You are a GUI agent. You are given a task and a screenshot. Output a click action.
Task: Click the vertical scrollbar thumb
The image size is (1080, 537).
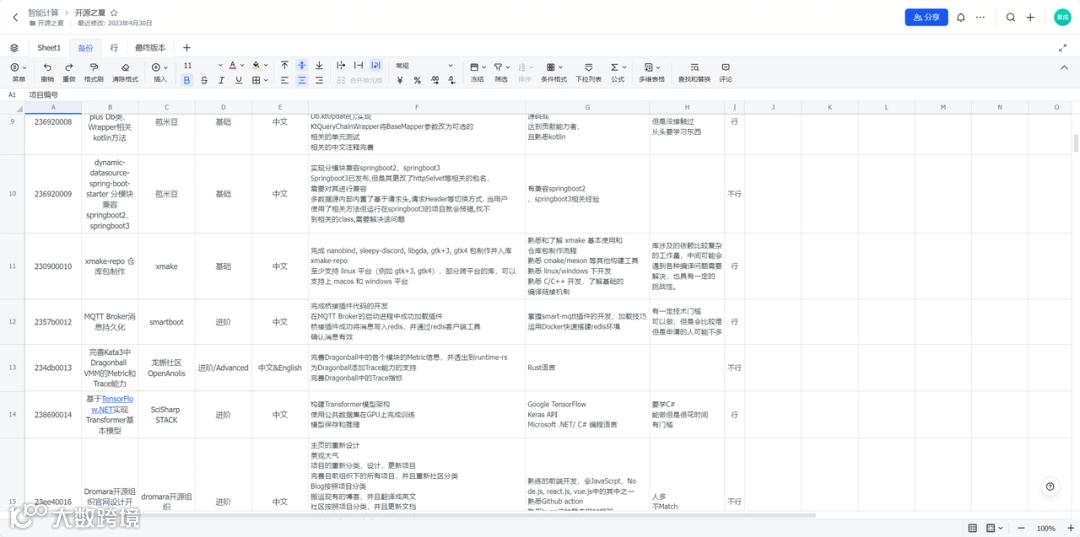pyautogui.click(x=1075, y=143)
